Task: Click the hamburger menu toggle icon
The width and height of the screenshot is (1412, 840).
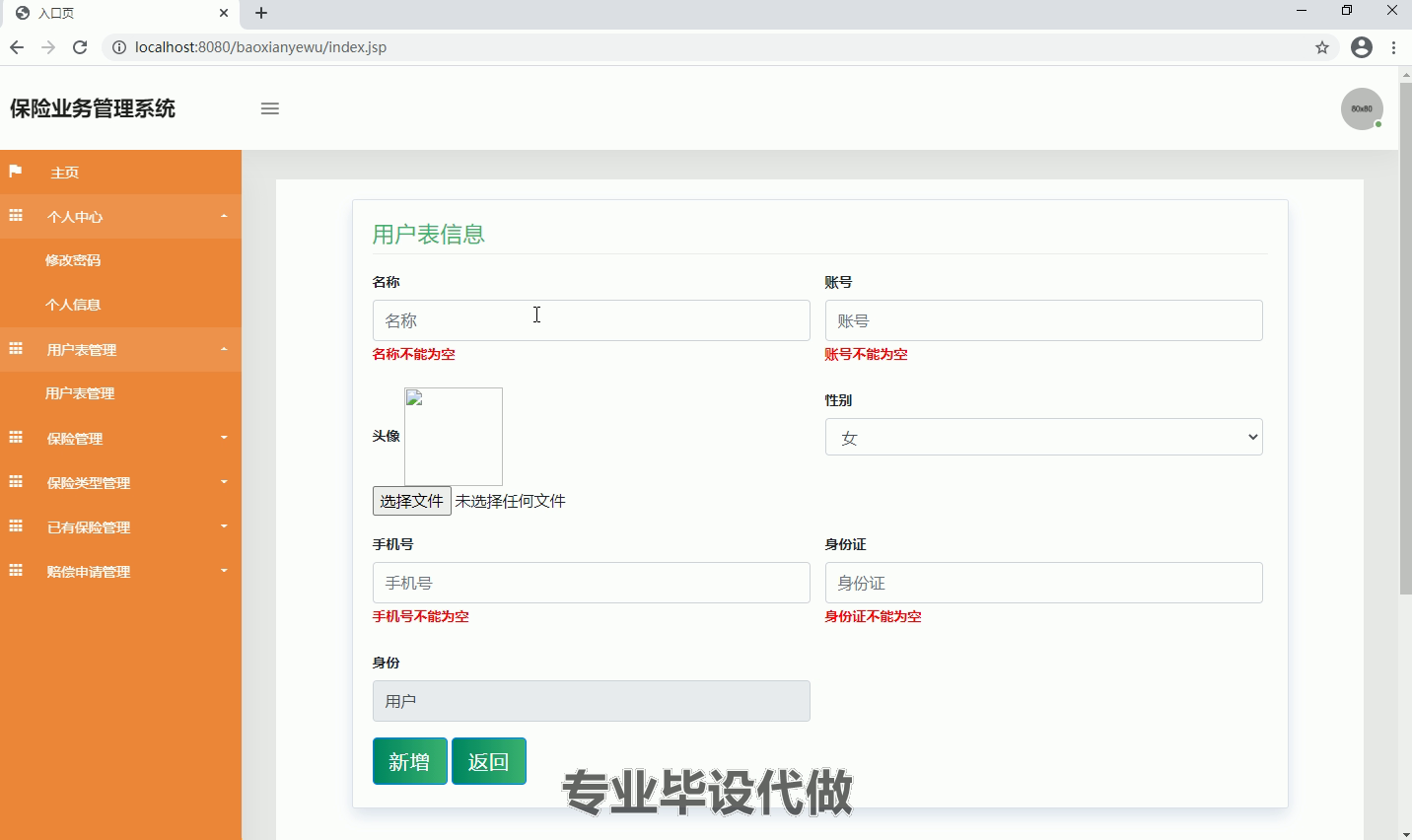Action: point(270,108)
